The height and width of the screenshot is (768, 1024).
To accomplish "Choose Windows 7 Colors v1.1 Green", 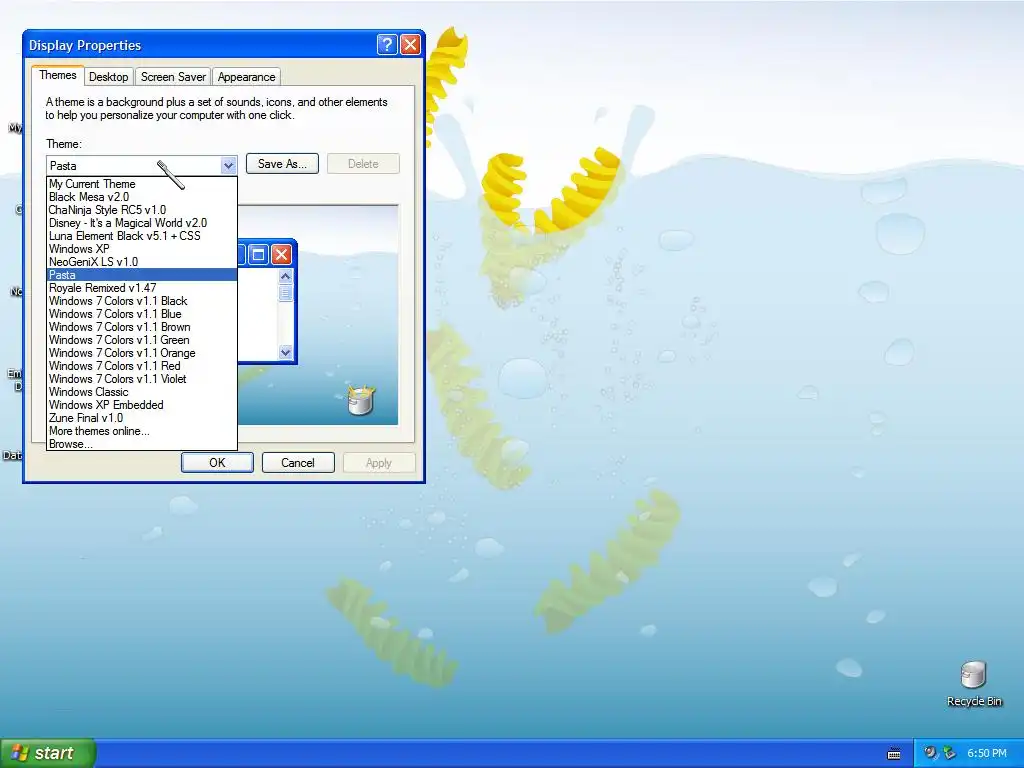I will (x=142, y=340).
